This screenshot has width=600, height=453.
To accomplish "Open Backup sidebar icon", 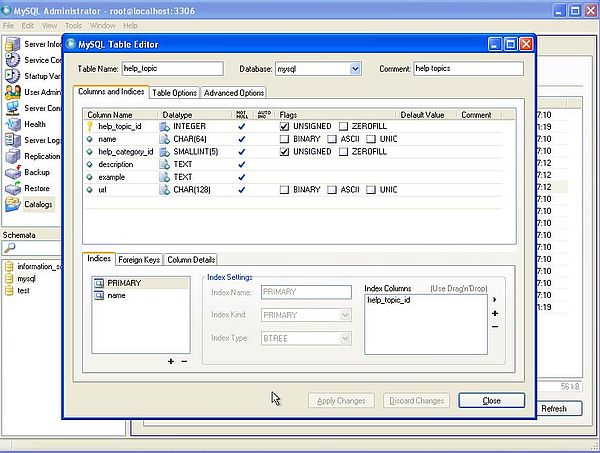I will tap(12, 172).
